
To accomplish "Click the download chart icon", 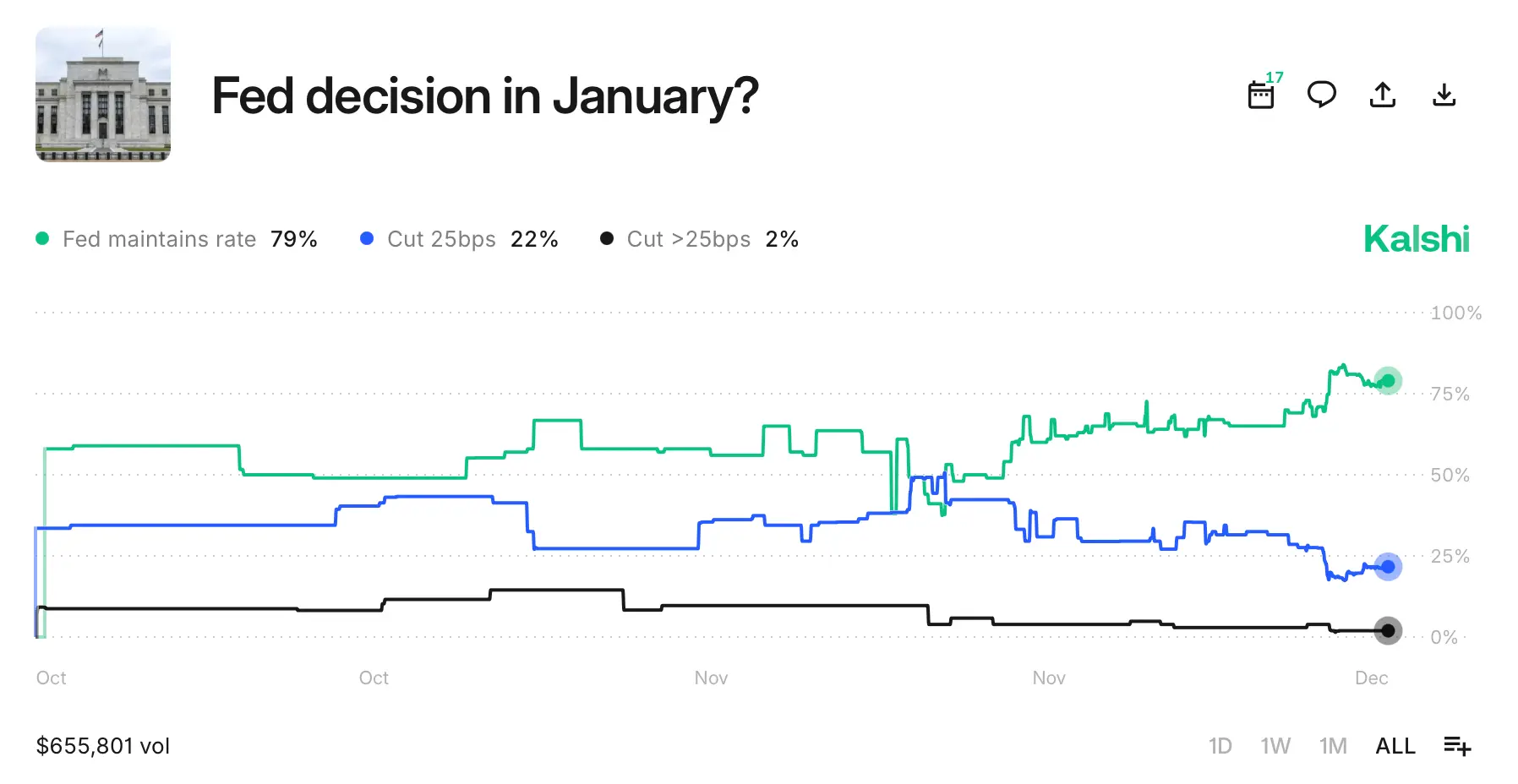I will [1444, 95].
